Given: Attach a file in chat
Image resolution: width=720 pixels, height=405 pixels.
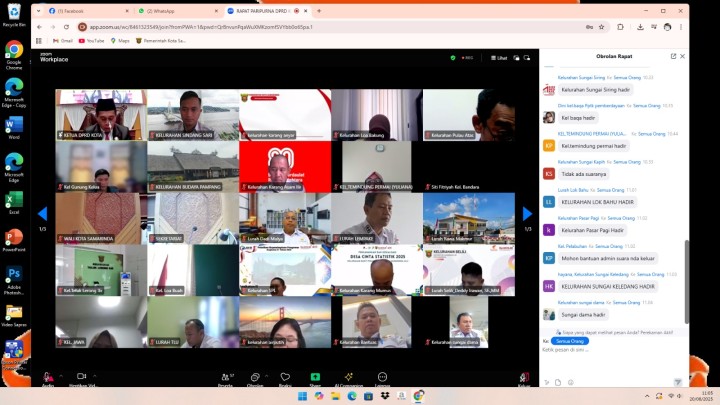Looking at the screenshot, I should point(558,382).
